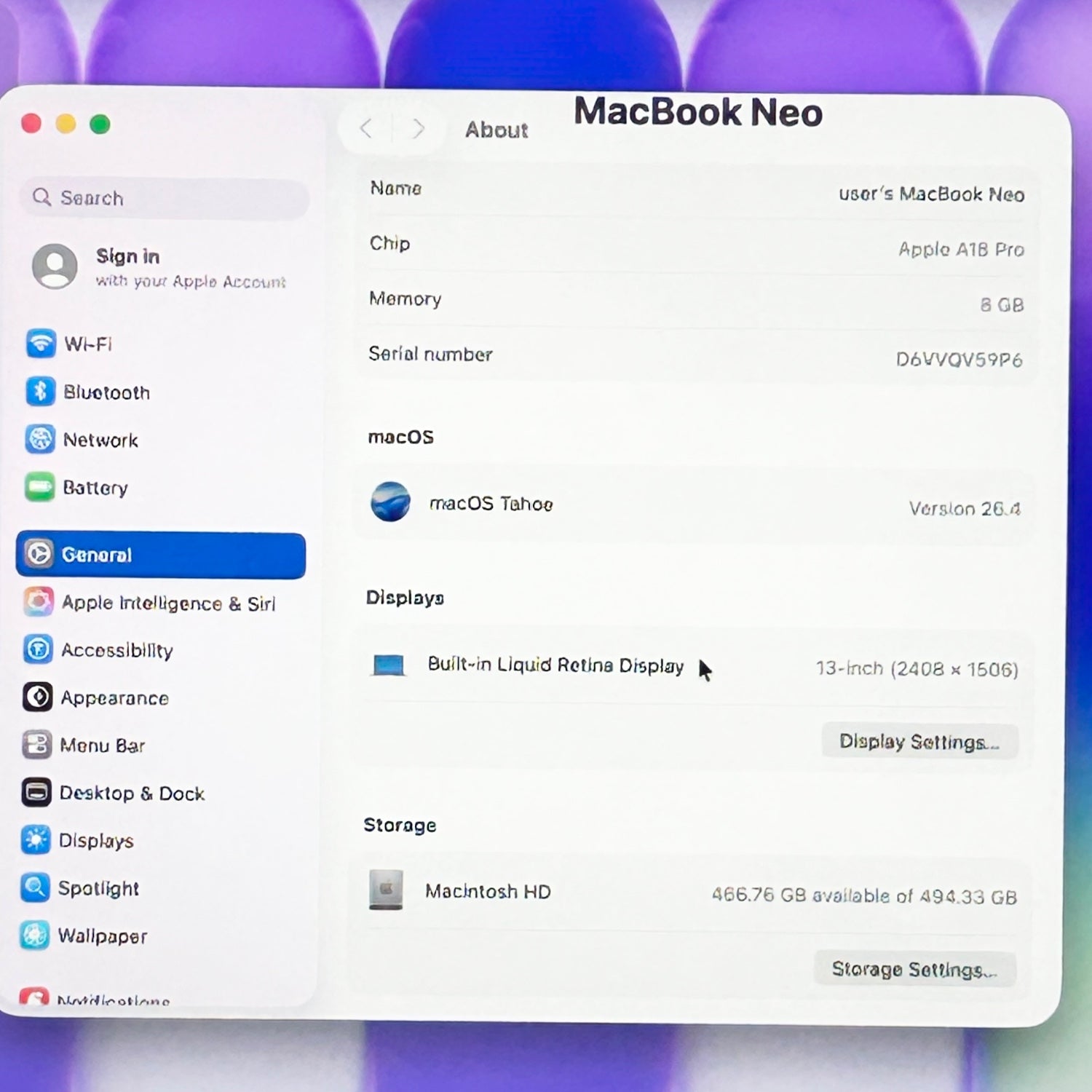
Task: Select the Accessibility icon
Action: 38,649
